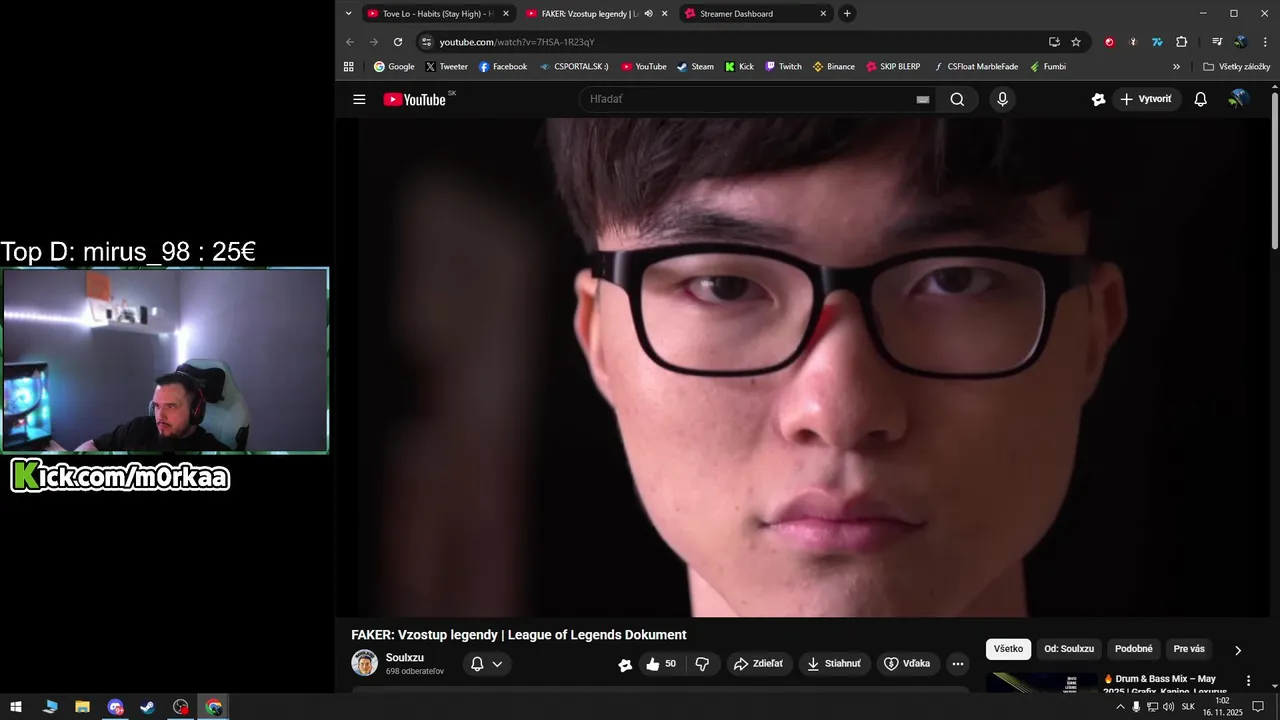Open the Chrome extensions puzzle icon

pyautogui.click(x=1181, y=42)
